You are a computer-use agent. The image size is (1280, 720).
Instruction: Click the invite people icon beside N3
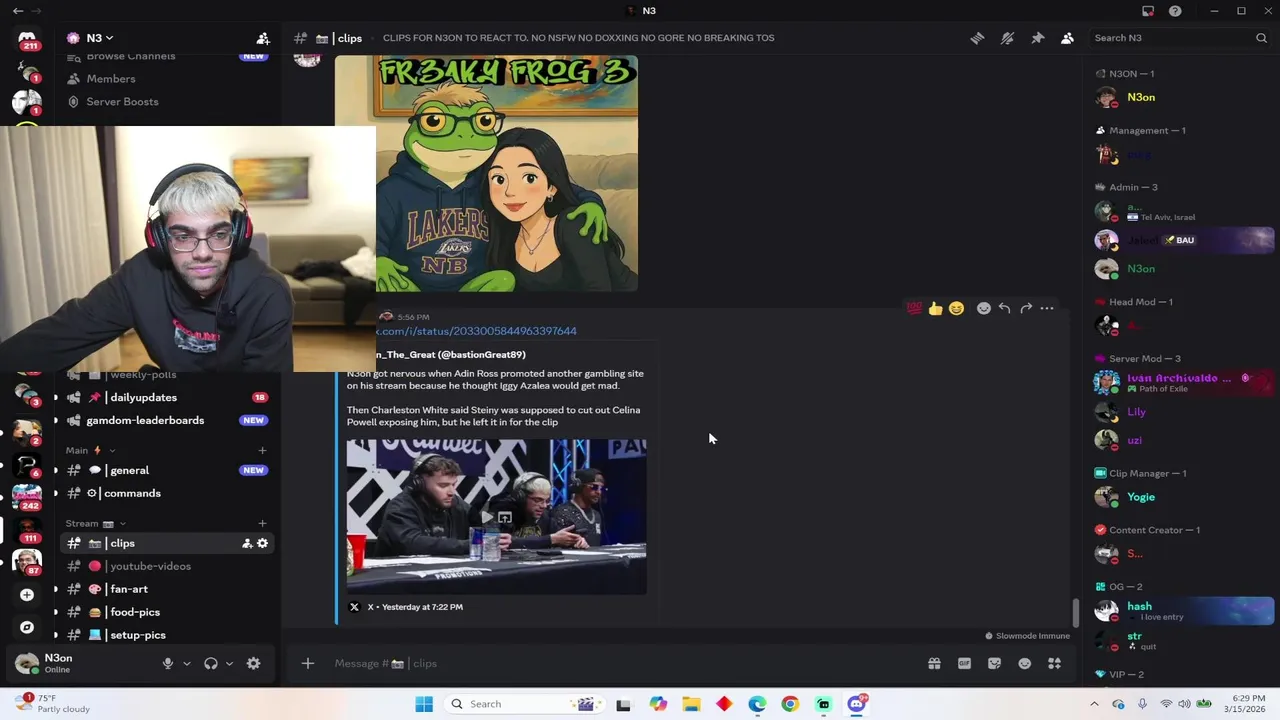pos(263,38)
